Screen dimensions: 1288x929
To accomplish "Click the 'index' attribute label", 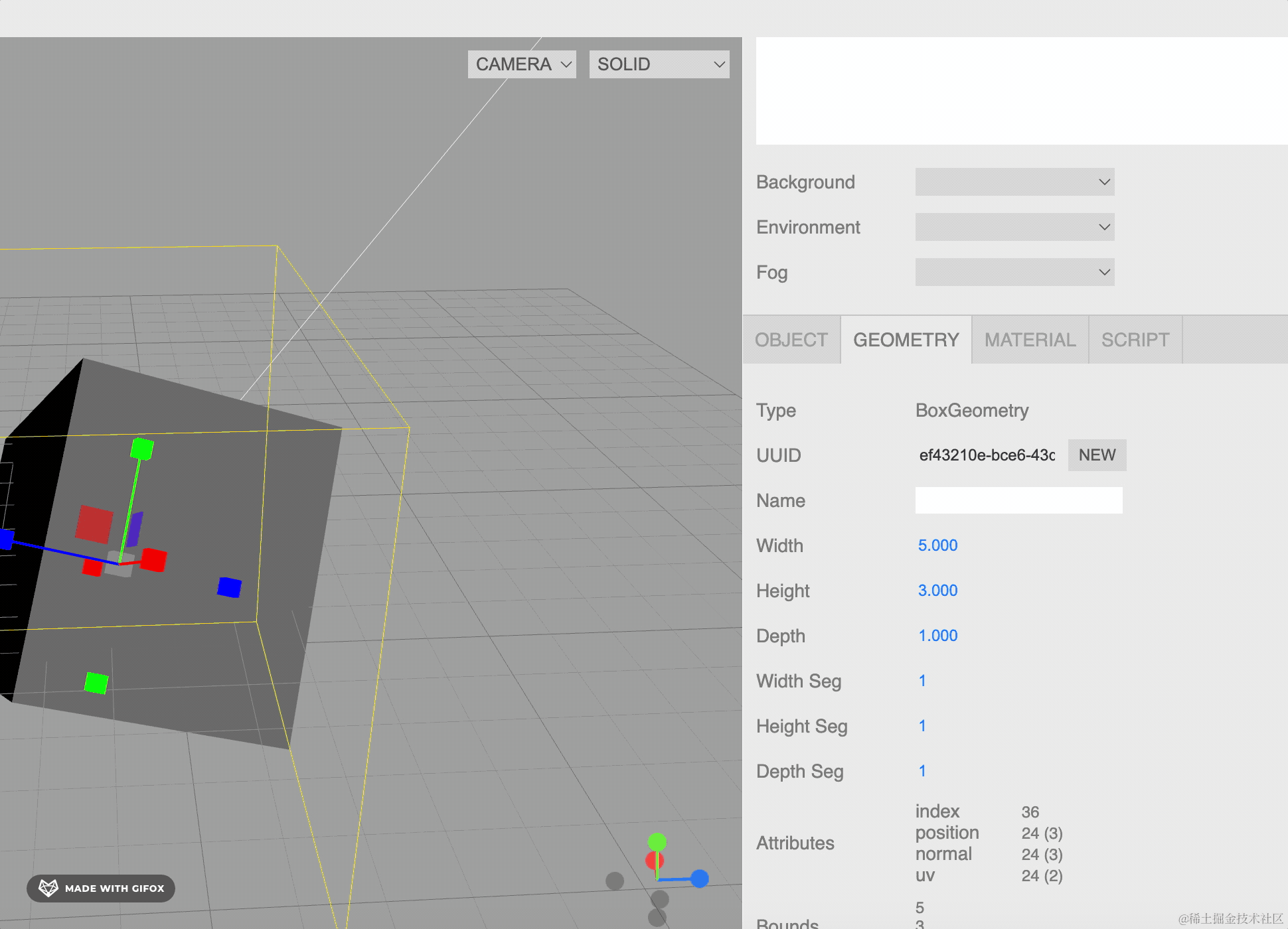I will [937, 812].
